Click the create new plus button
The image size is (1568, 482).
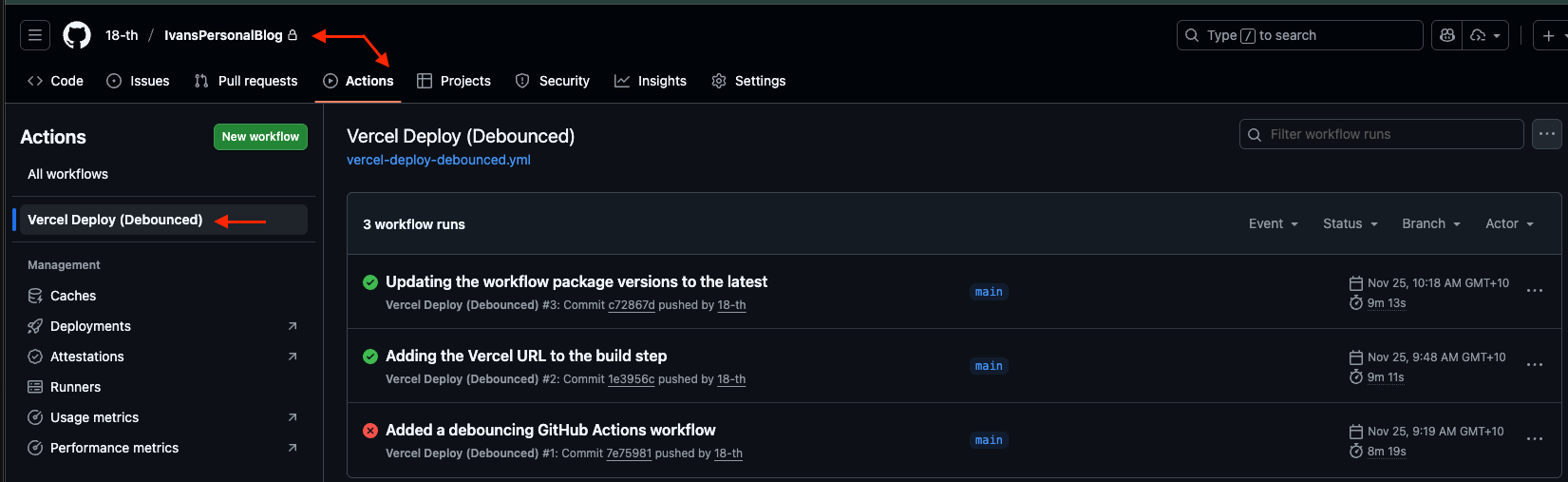click(x=1549, y=35)
